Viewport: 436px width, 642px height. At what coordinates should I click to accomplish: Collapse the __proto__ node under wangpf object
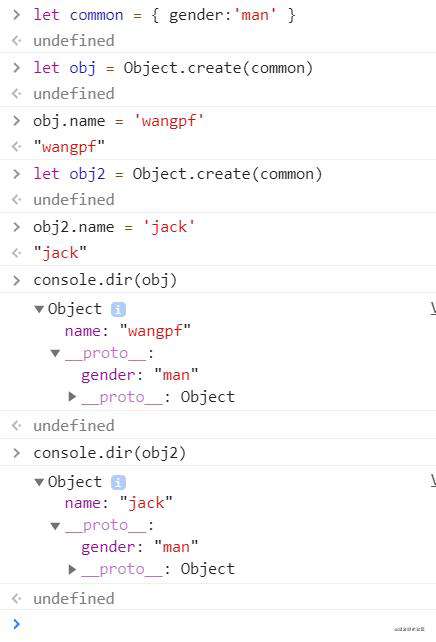(55, 353)
